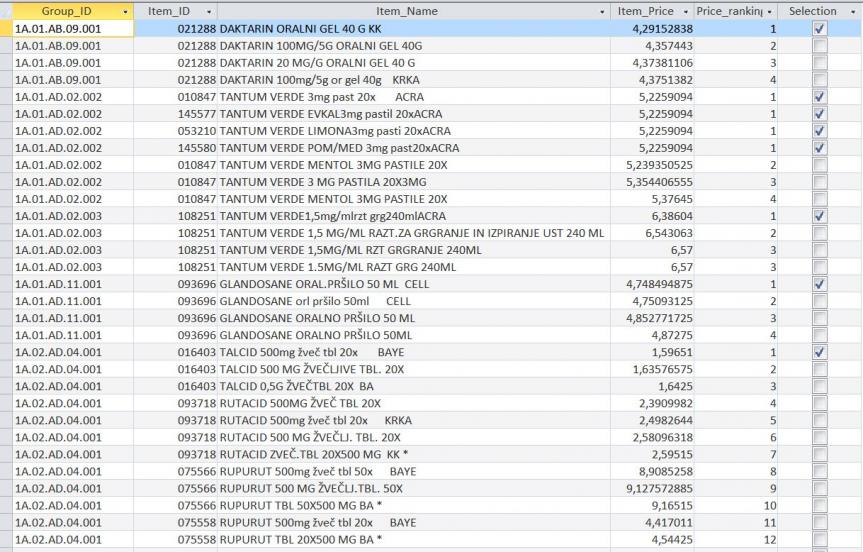
Task: Open the Item_Price column dropdown arrow
Action: point(686,12)
